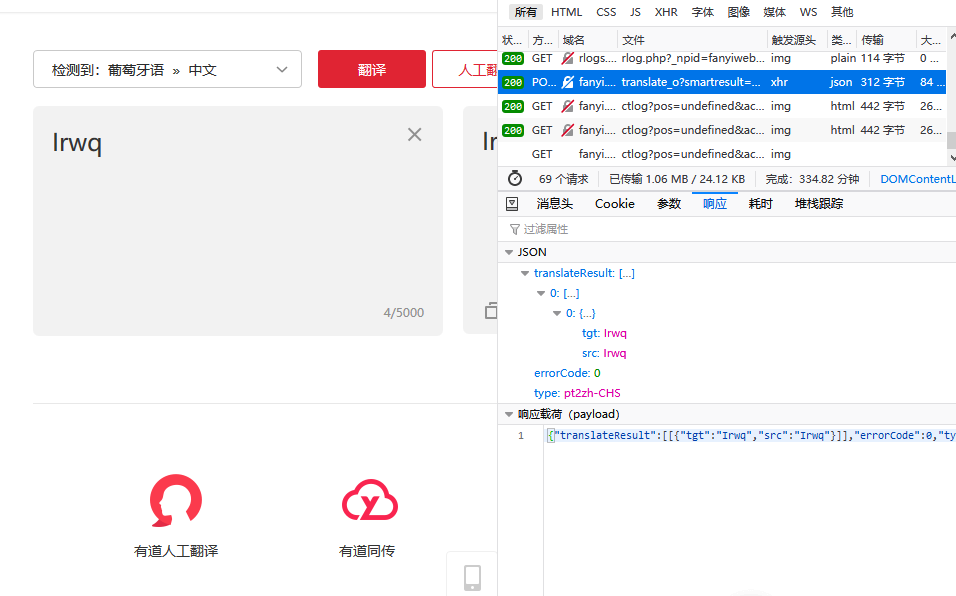Viewport: 956px width, 596px height.
Task: Select the CSS filter tab
Action: [606, 12]
